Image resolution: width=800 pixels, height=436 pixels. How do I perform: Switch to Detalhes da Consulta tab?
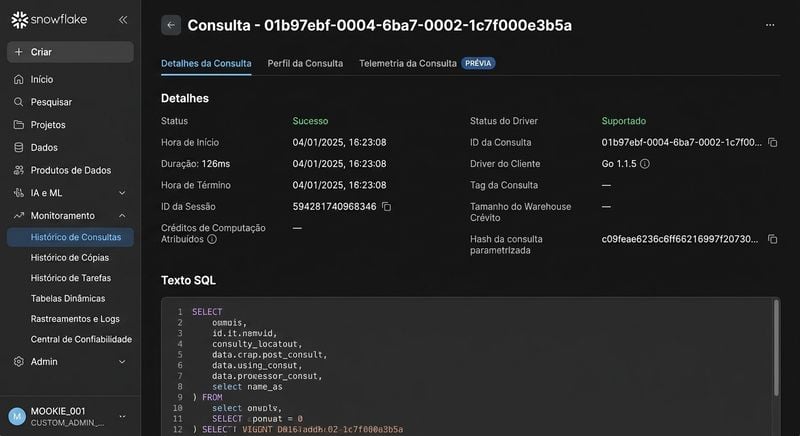[206, 63]
